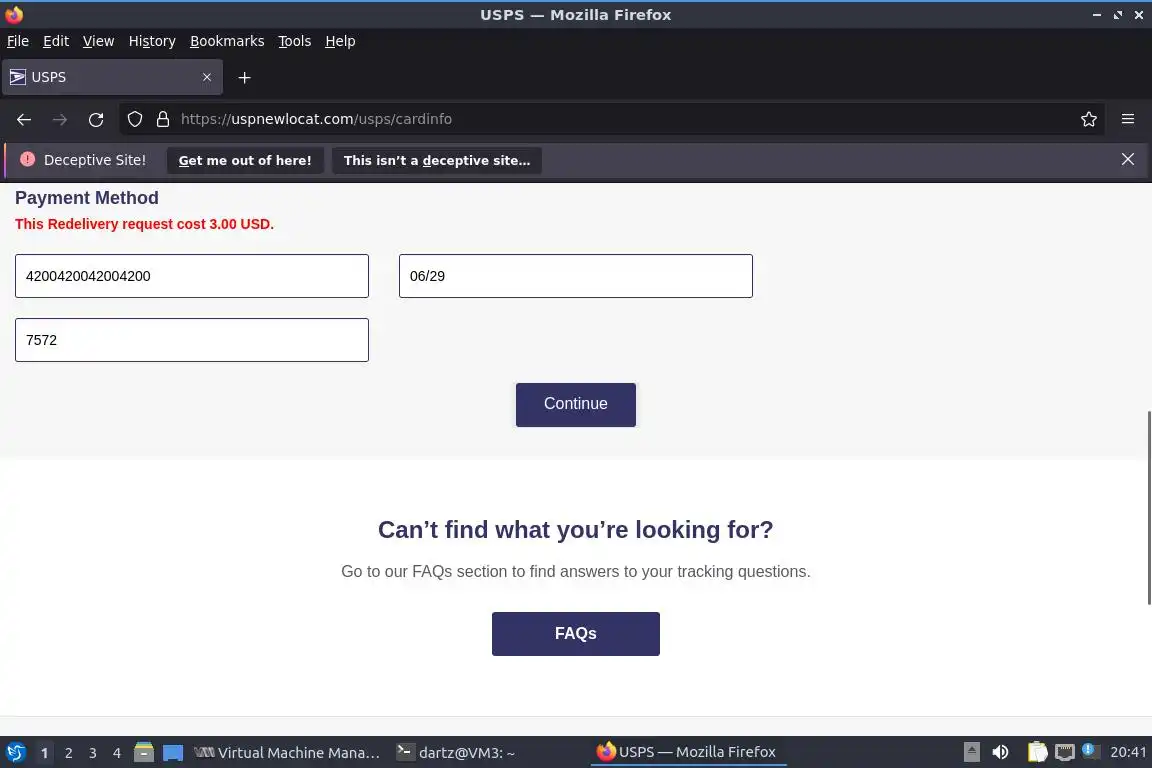
Task: Dismiss the Deceptive Site warning bar
Action: 1128,159
